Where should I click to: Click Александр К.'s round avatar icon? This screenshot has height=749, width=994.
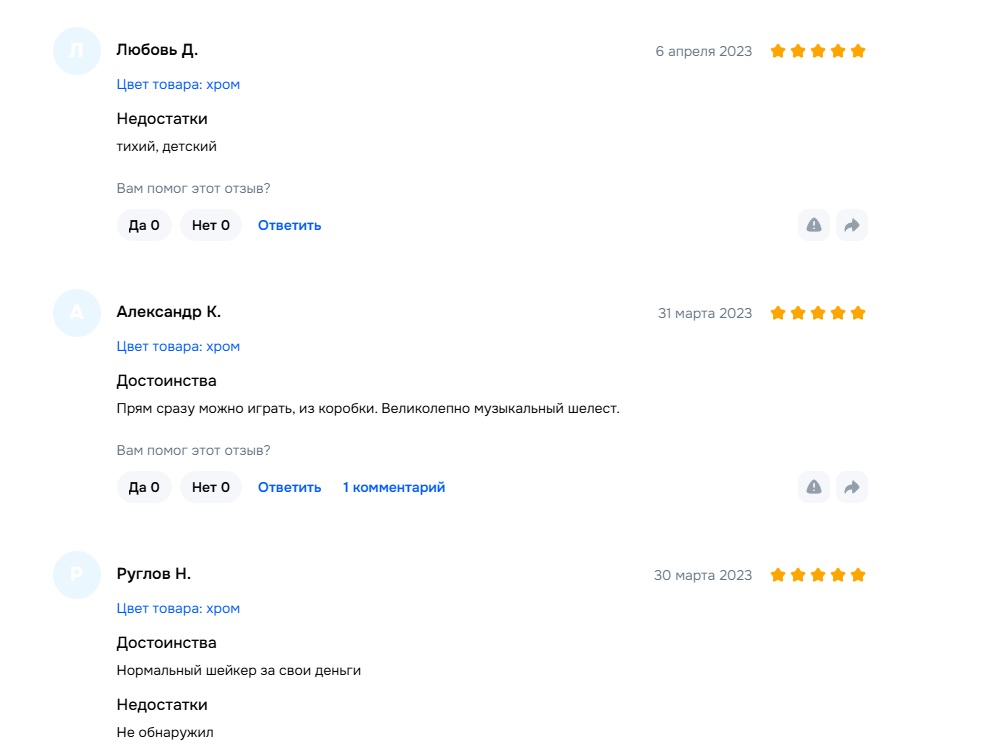77,313
